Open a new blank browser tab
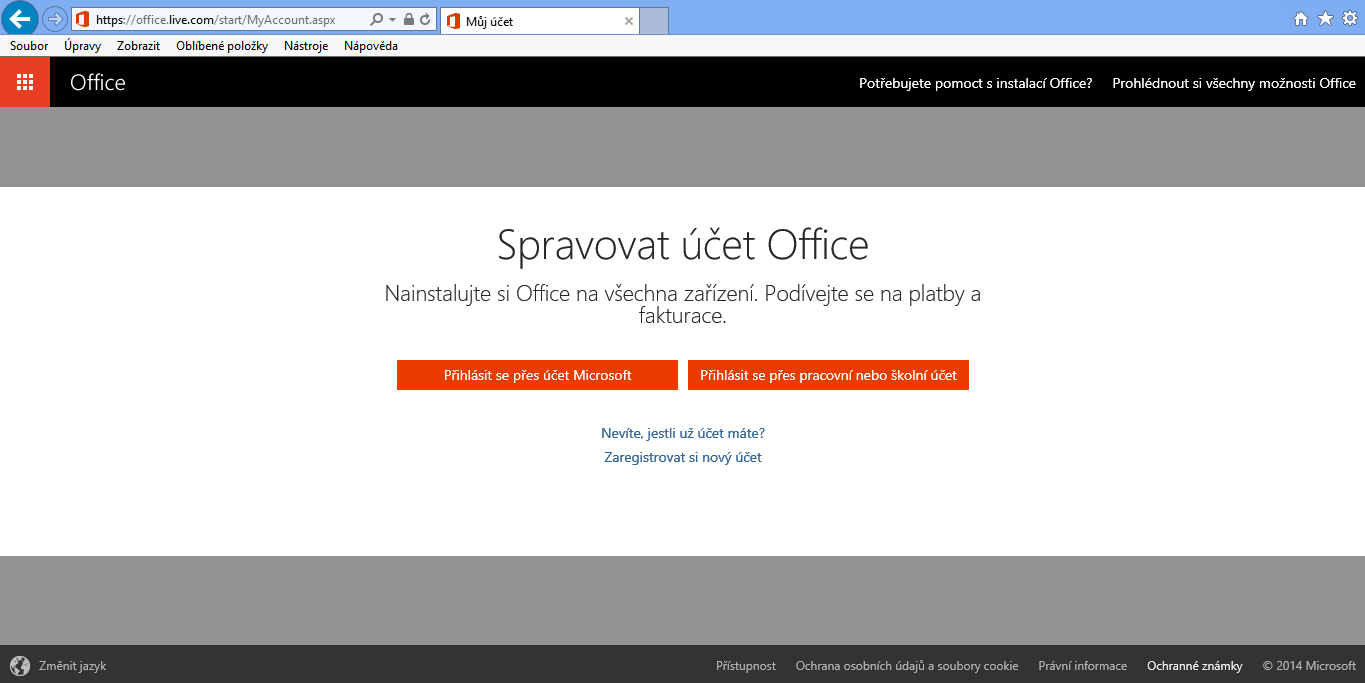Viewport: 1365px width, 683px height. [x=654, y=20]
